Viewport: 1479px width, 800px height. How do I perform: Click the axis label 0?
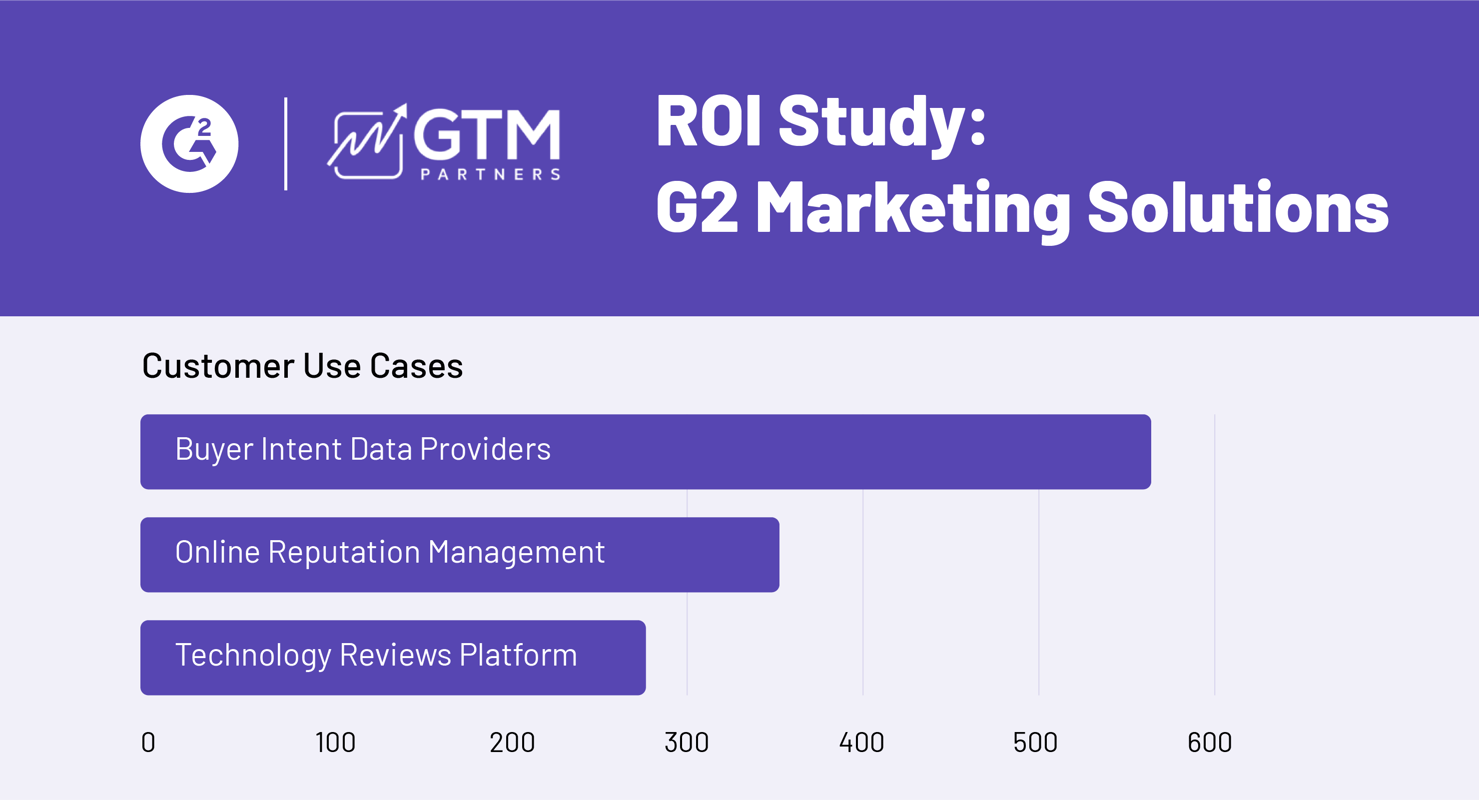click(148, 743)
